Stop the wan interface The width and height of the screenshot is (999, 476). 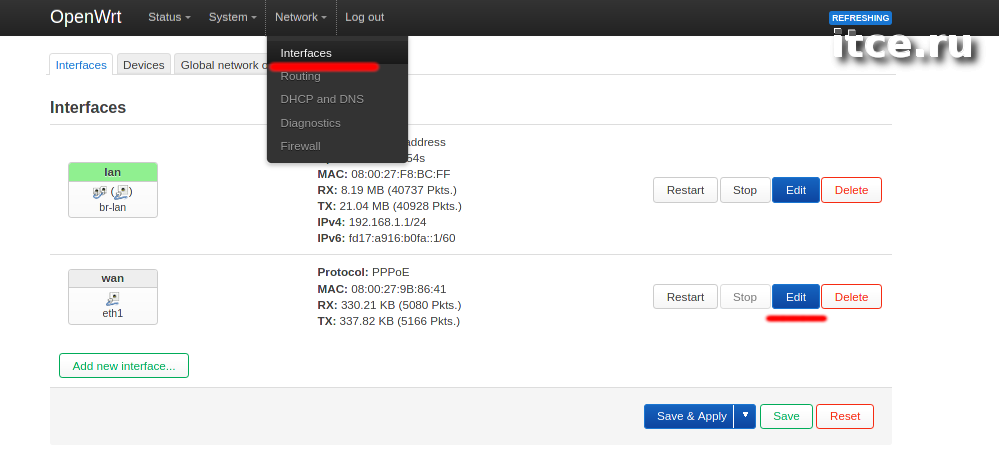click(x=745, y=297)
